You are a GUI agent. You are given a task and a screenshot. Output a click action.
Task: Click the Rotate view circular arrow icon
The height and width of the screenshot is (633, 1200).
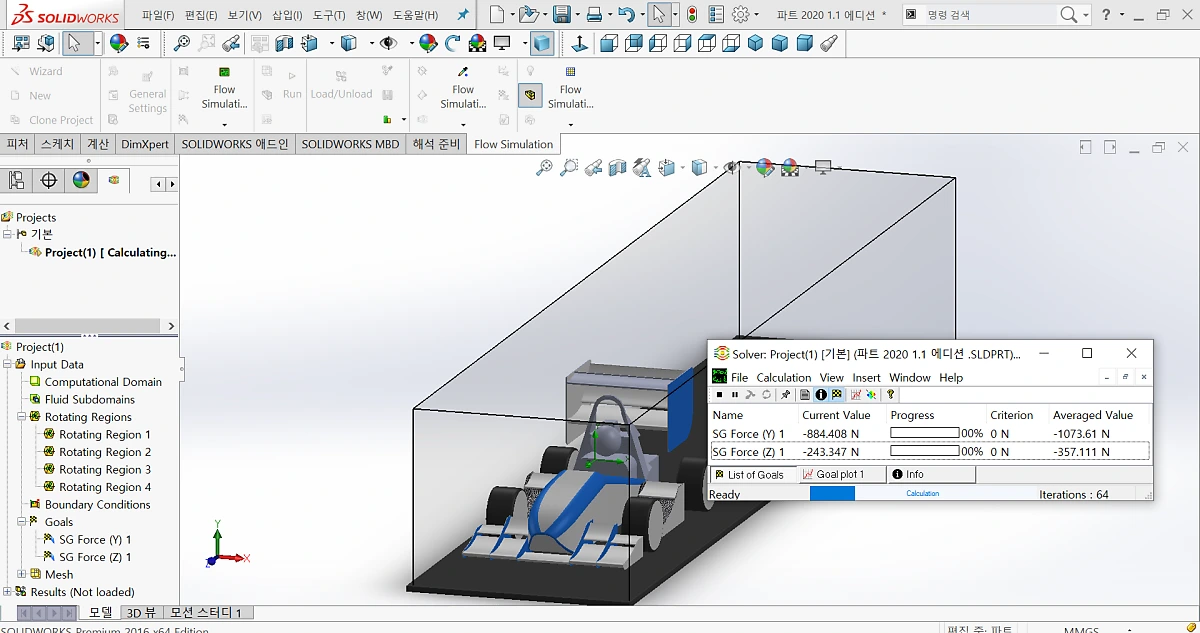coord(453,44)
